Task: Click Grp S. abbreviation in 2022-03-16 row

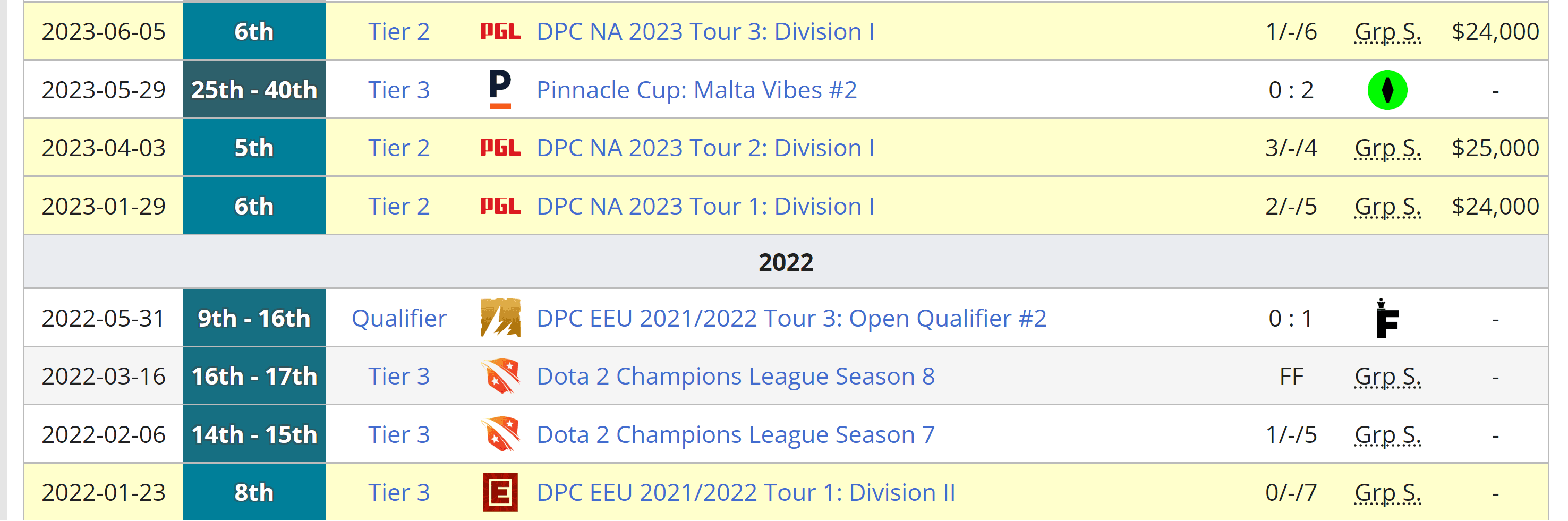Action: (x=1387, y=376)
